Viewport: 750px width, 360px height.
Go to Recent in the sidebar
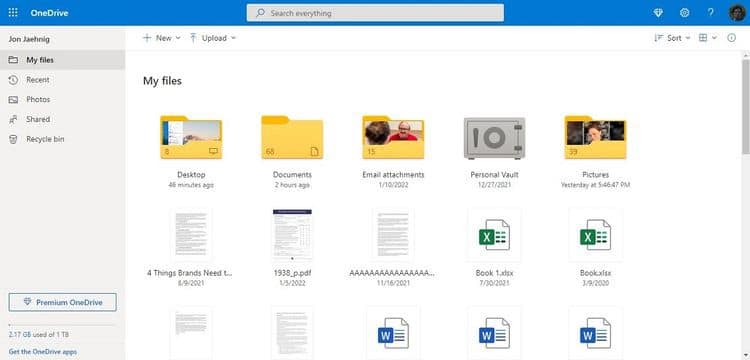click(62, 80)
